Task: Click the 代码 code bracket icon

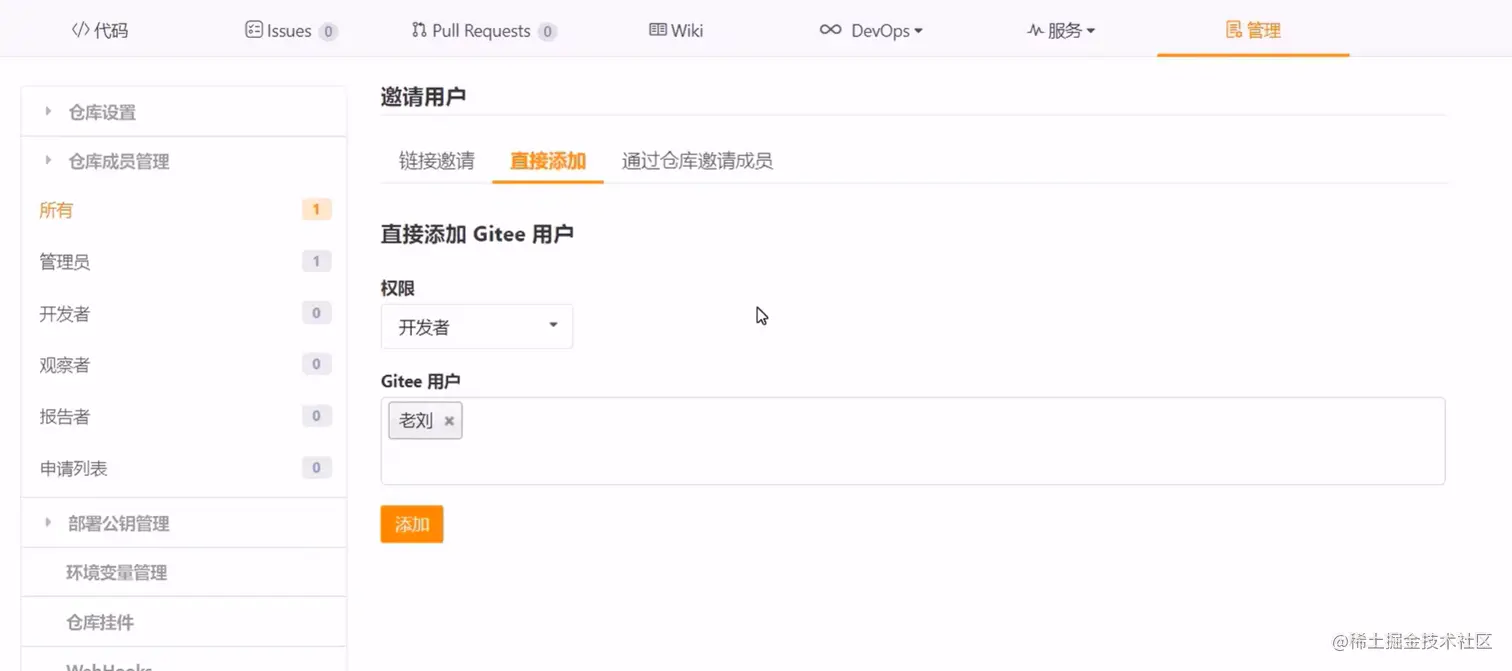Action: (81, 30)
